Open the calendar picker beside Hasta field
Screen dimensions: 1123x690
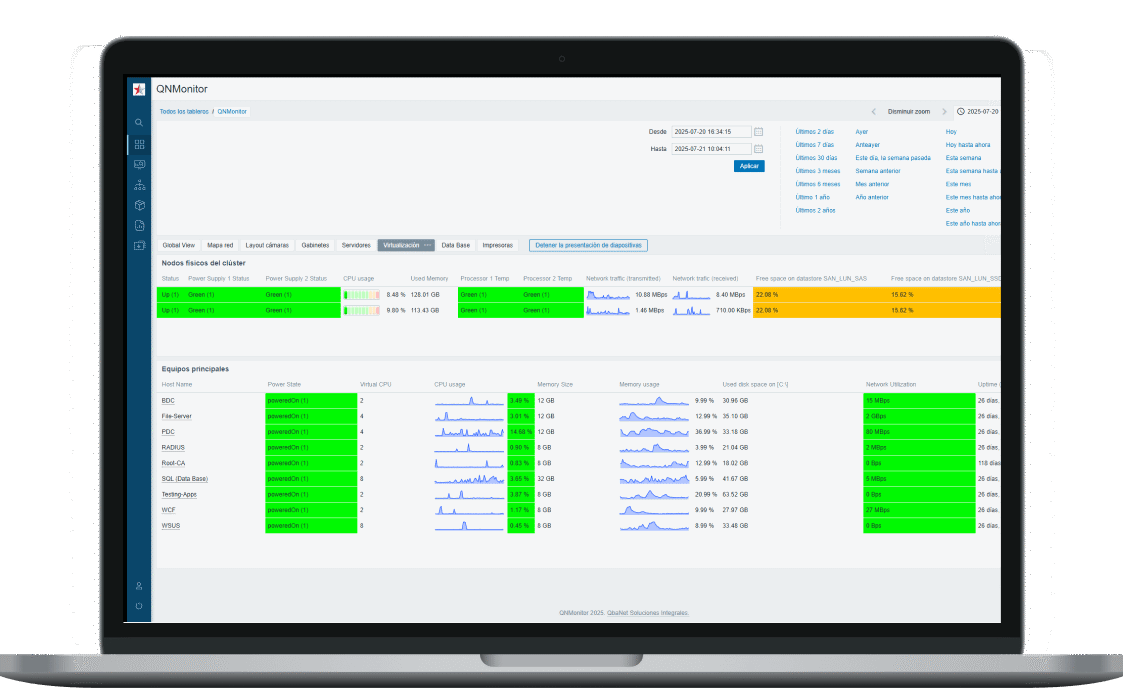[x=758, y=149]
